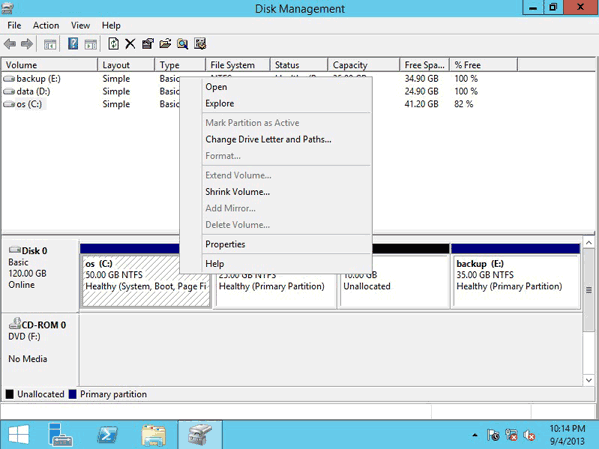Choose Properties in the context menu
The height and width of the screenshot is (449, 599).
276,244
